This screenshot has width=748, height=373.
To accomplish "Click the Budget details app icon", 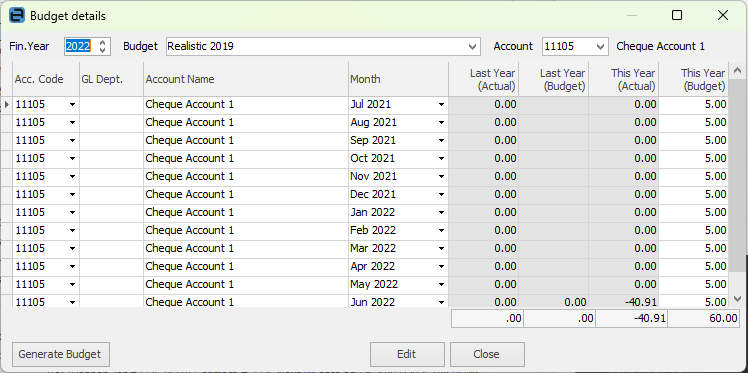I will (x=17, y=16).
